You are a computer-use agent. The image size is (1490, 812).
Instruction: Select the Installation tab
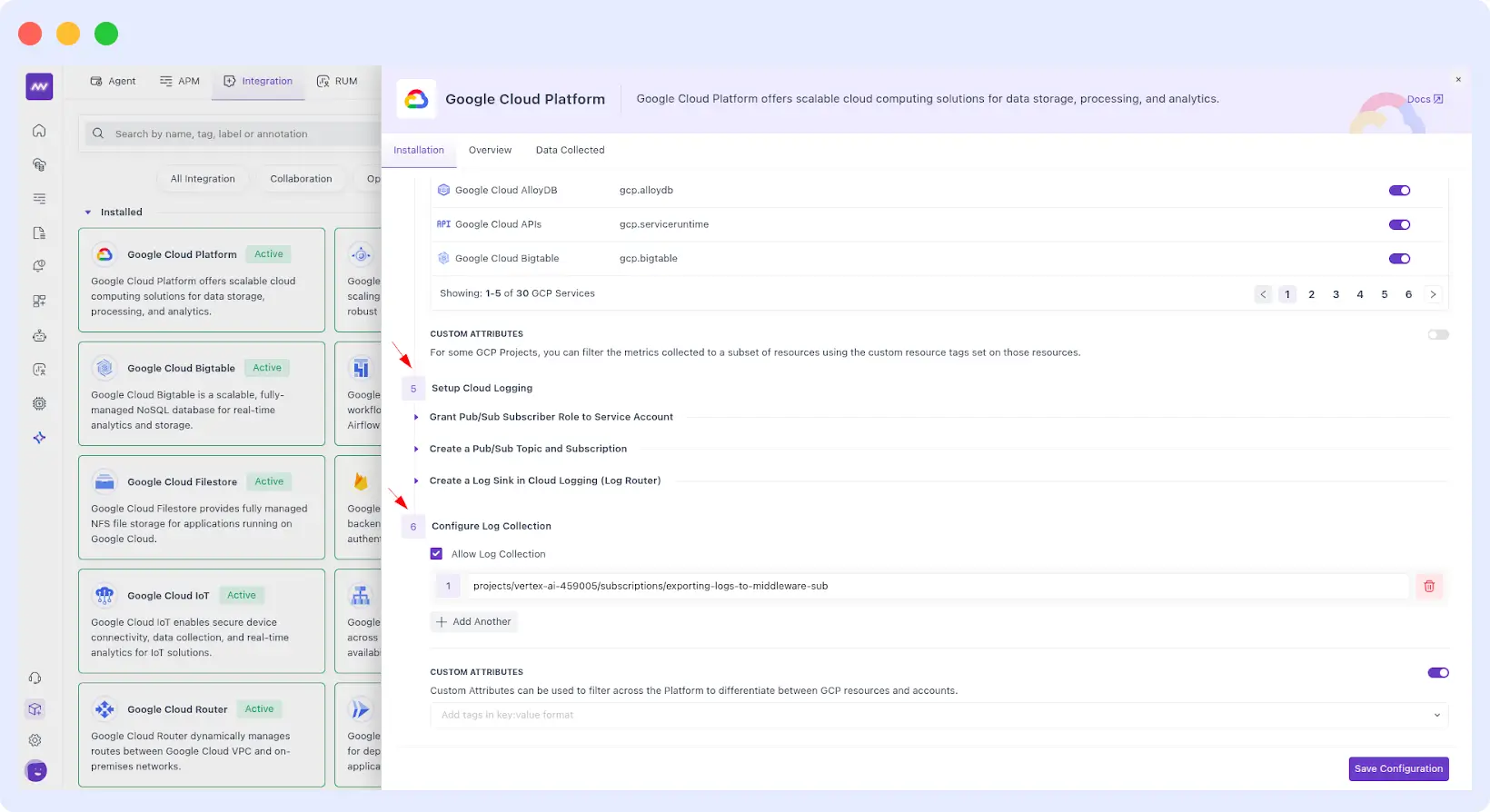tap(419, 150)
